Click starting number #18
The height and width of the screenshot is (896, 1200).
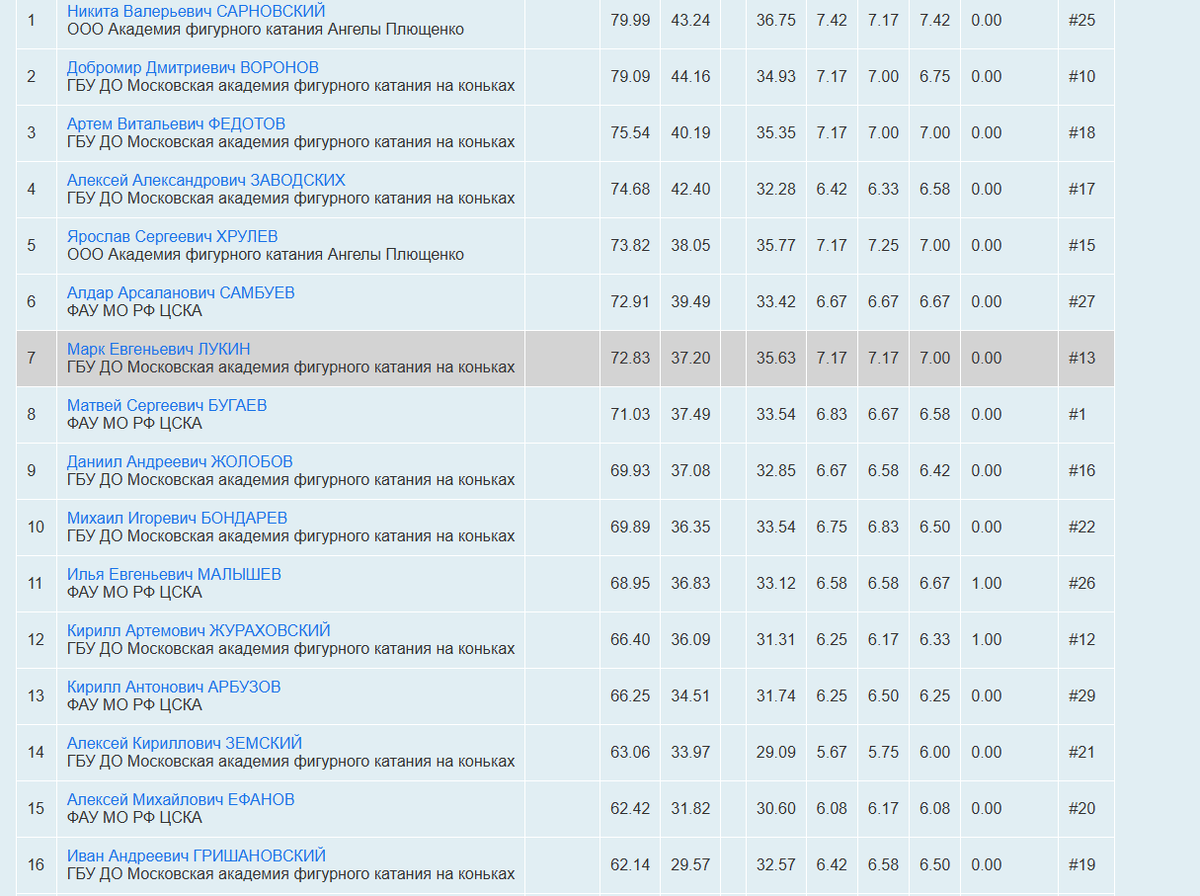pos(1082,133)
